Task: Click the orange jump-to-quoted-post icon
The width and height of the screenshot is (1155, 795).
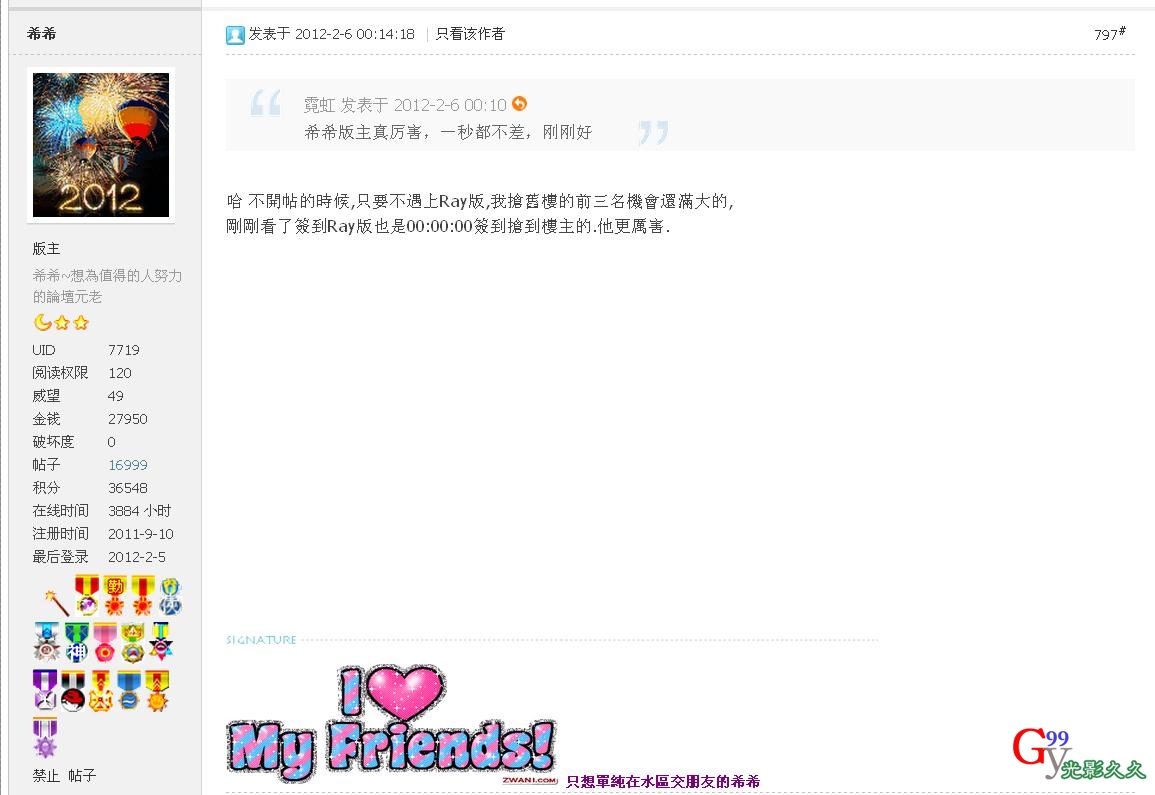Action: click(519, 104)
